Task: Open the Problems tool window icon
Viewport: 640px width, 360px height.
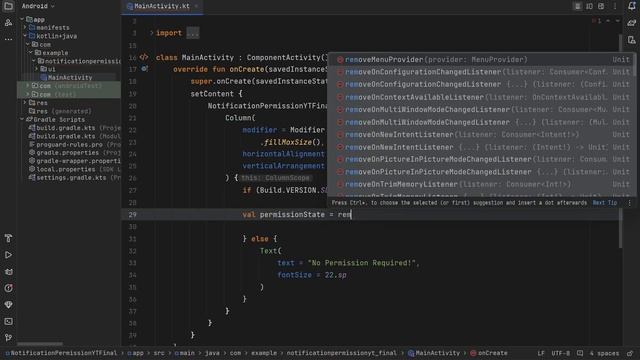Action: click(8, 288)
